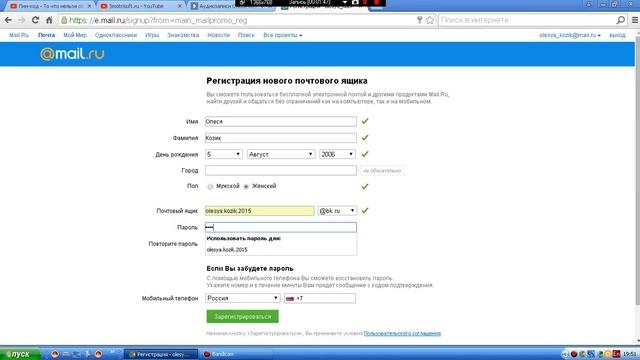Viewport: 640px width, 360px height.
Task: Open the Россия country dropdown
Action: point(242,298)
